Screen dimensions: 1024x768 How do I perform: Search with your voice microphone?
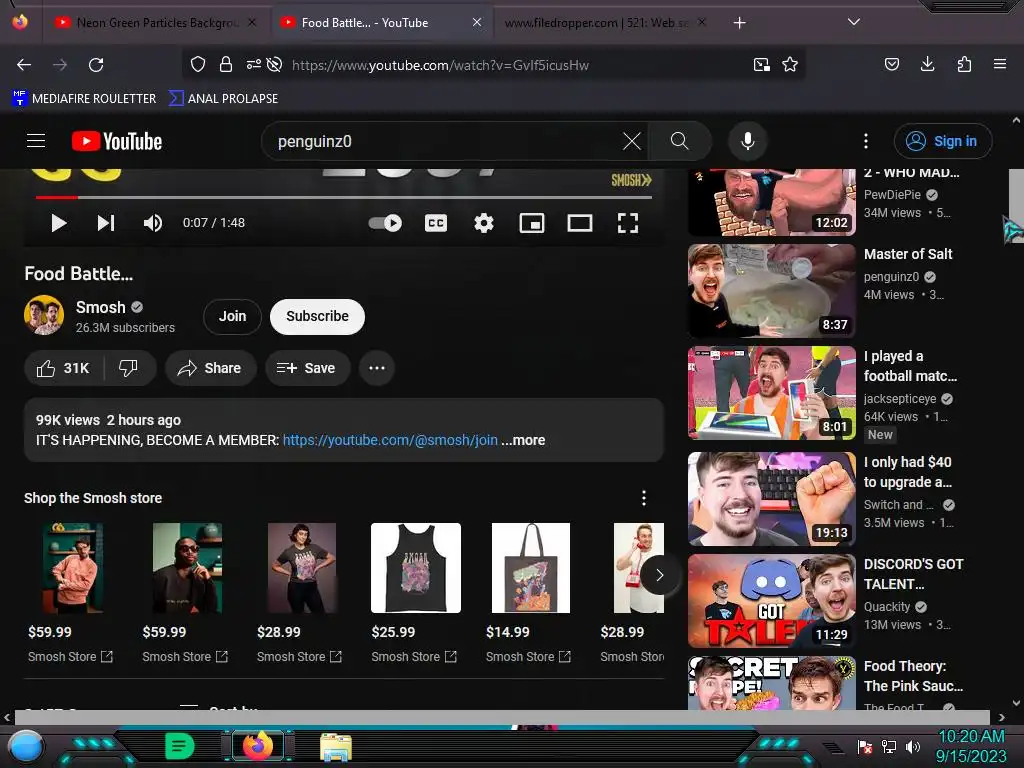(748, 141)
